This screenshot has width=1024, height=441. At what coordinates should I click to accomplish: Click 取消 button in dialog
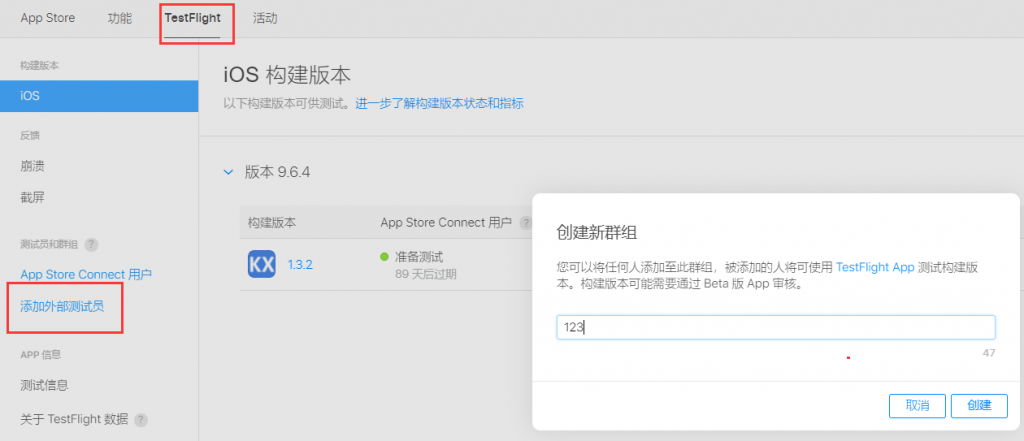click(918, 406)
